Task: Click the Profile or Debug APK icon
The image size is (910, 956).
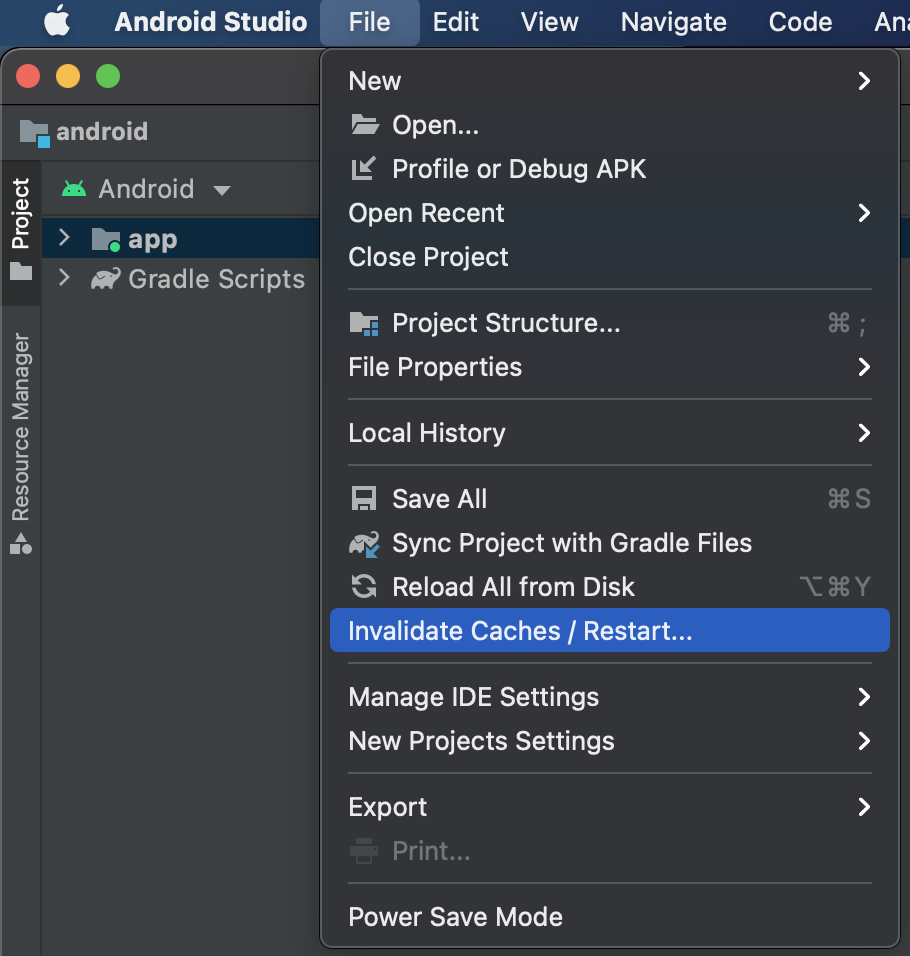Action: [x=362, y=168]
